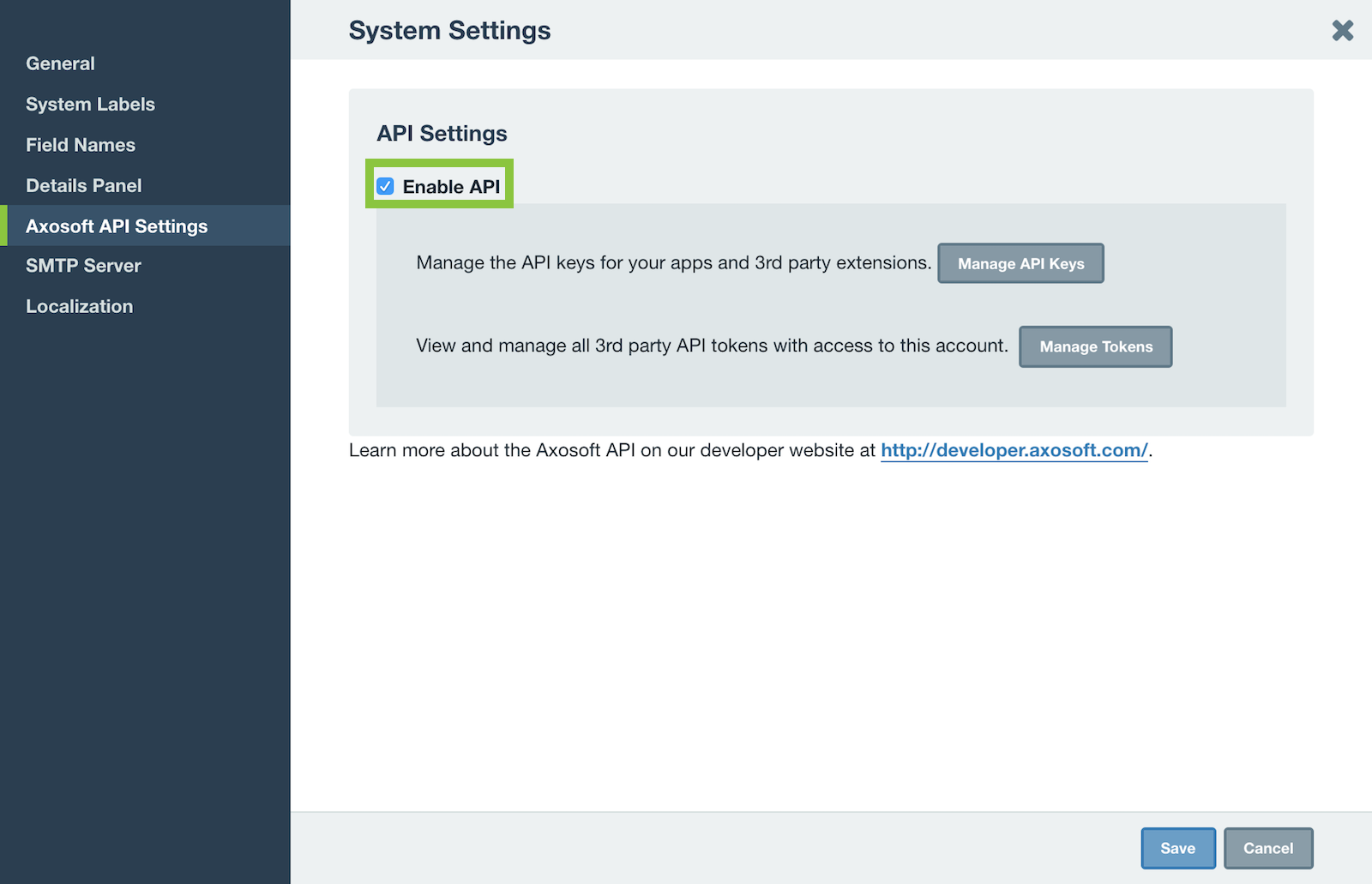
Task: Click the Manage API Keys button
Action: tap(1020, 263)
